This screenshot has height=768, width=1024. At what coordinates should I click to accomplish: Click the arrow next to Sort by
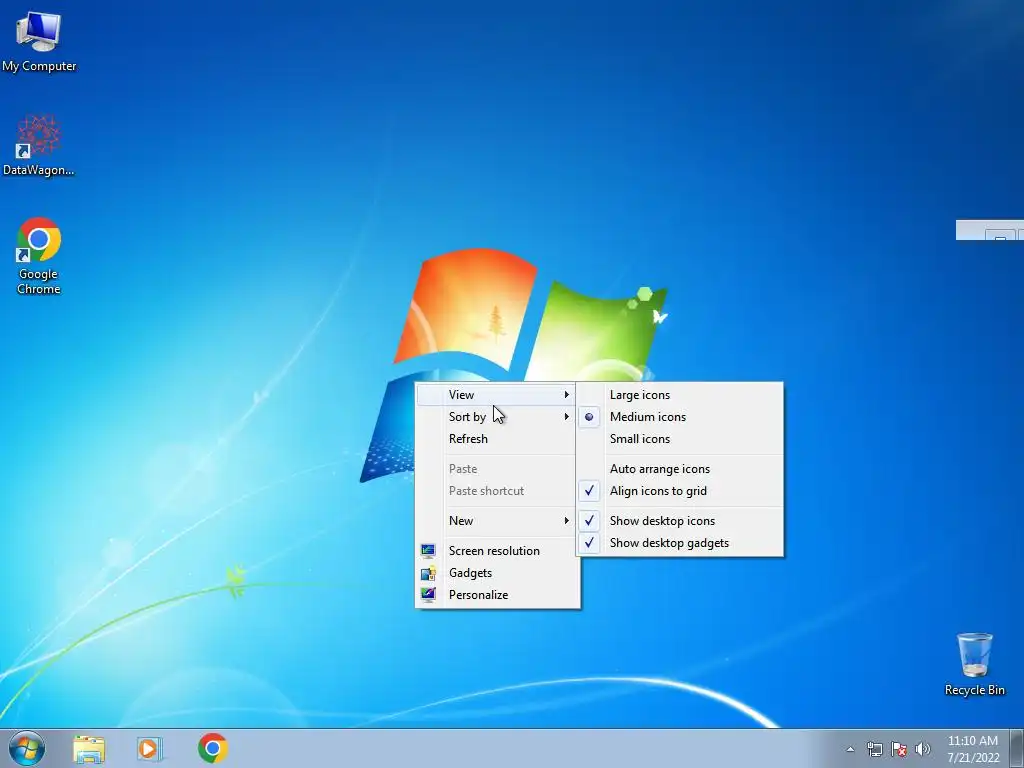[567, 417]
